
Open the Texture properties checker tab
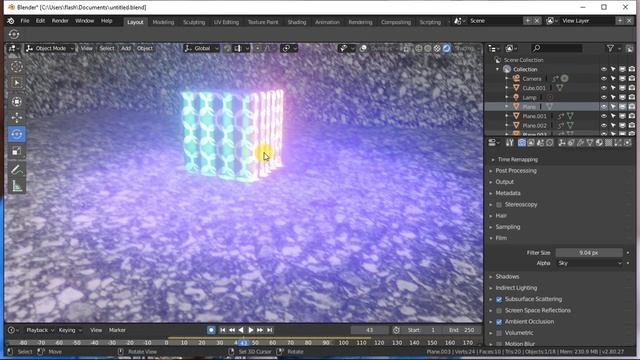point(609,142)
